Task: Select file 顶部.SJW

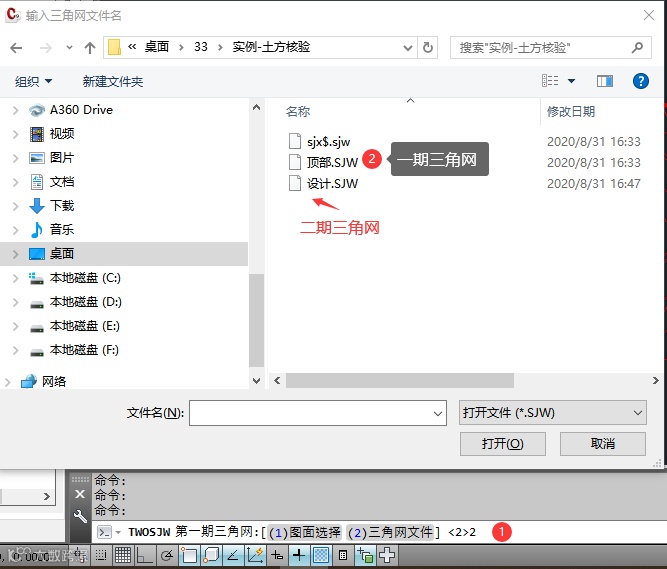Action: point(332,162)
